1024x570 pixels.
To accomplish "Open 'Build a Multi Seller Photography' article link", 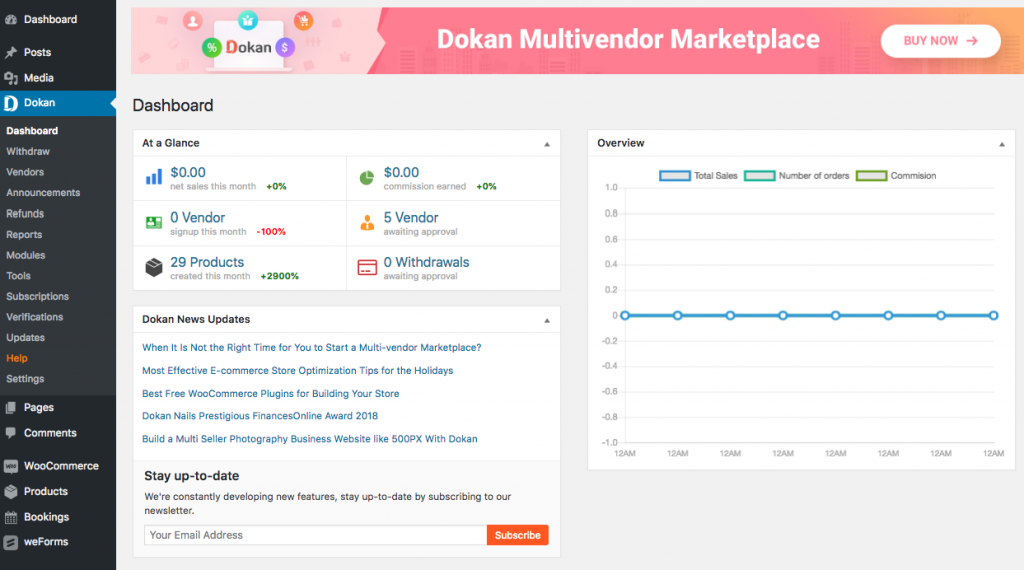I will click(x=310, y=439).
